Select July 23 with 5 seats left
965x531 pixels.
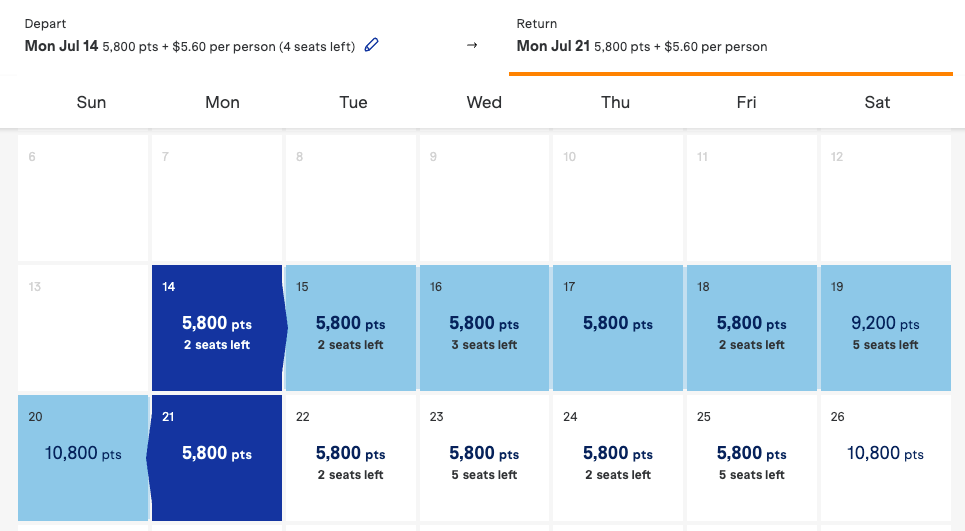[484, 457]
